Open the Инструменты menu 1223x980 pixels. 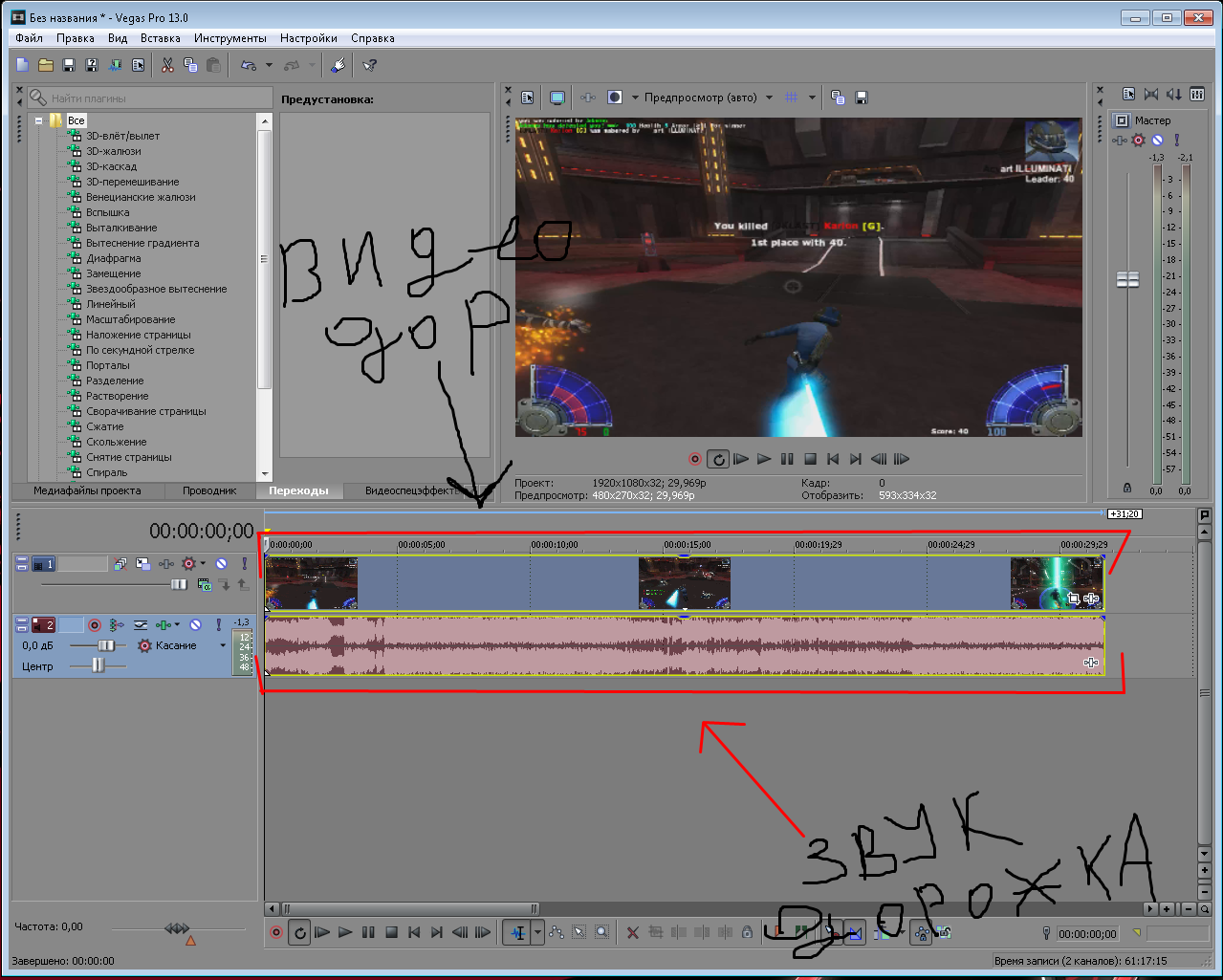(x=229, y=38)
